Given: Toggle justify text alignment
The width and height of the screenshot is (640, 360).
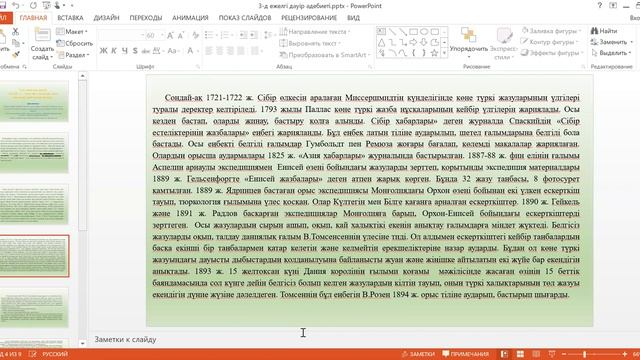Looking at the screenshot, I should [241, 51].
